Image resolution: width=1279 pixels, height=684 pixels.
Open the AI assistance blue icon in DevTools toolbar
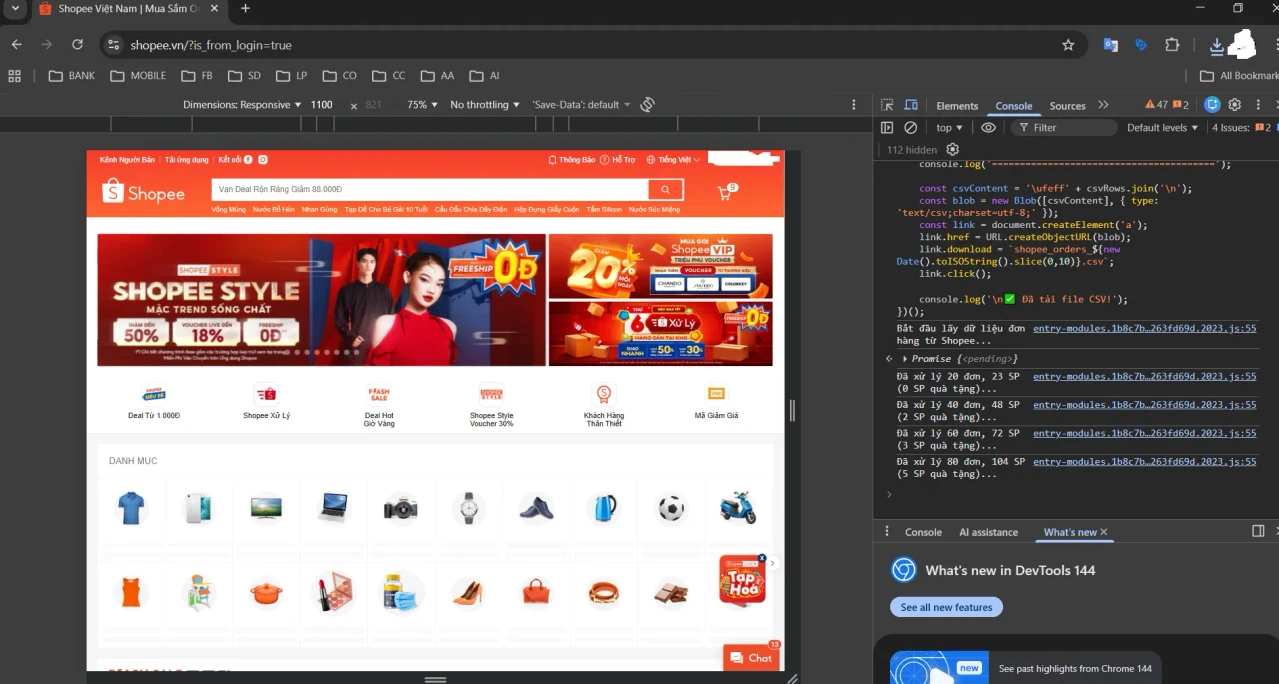(1212, 105)
